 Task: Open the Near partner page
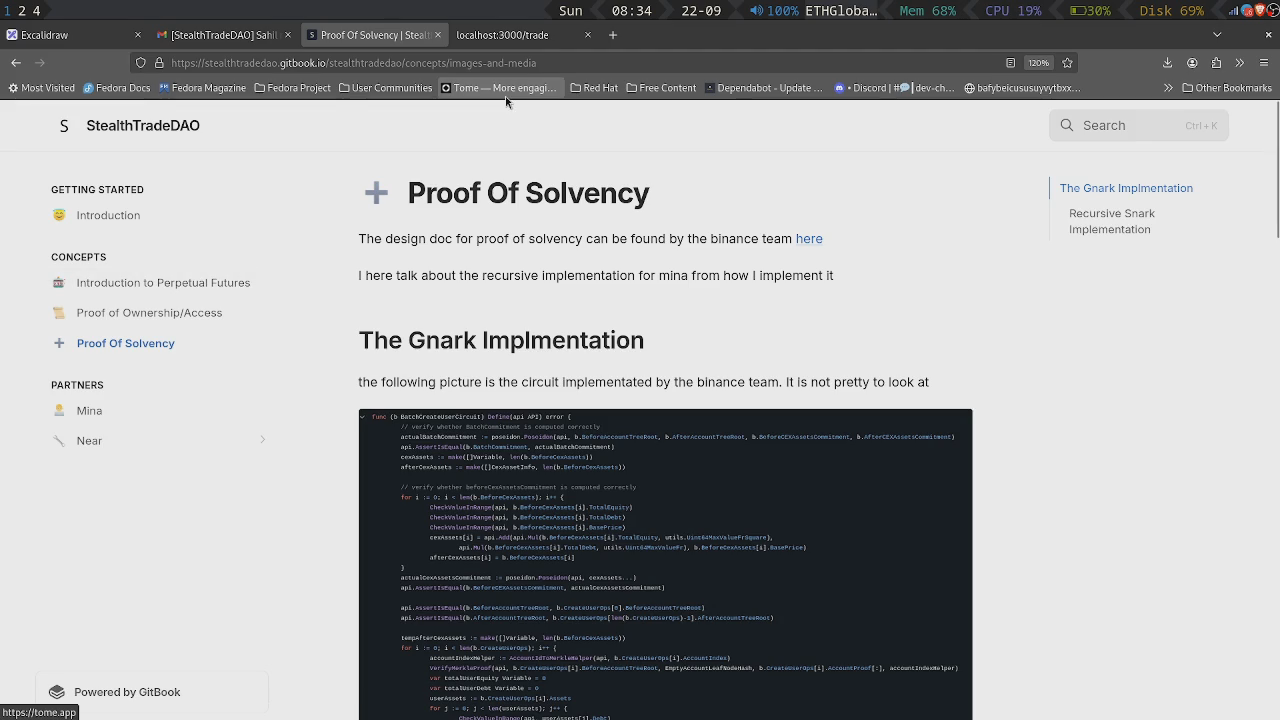click(89, 441)
